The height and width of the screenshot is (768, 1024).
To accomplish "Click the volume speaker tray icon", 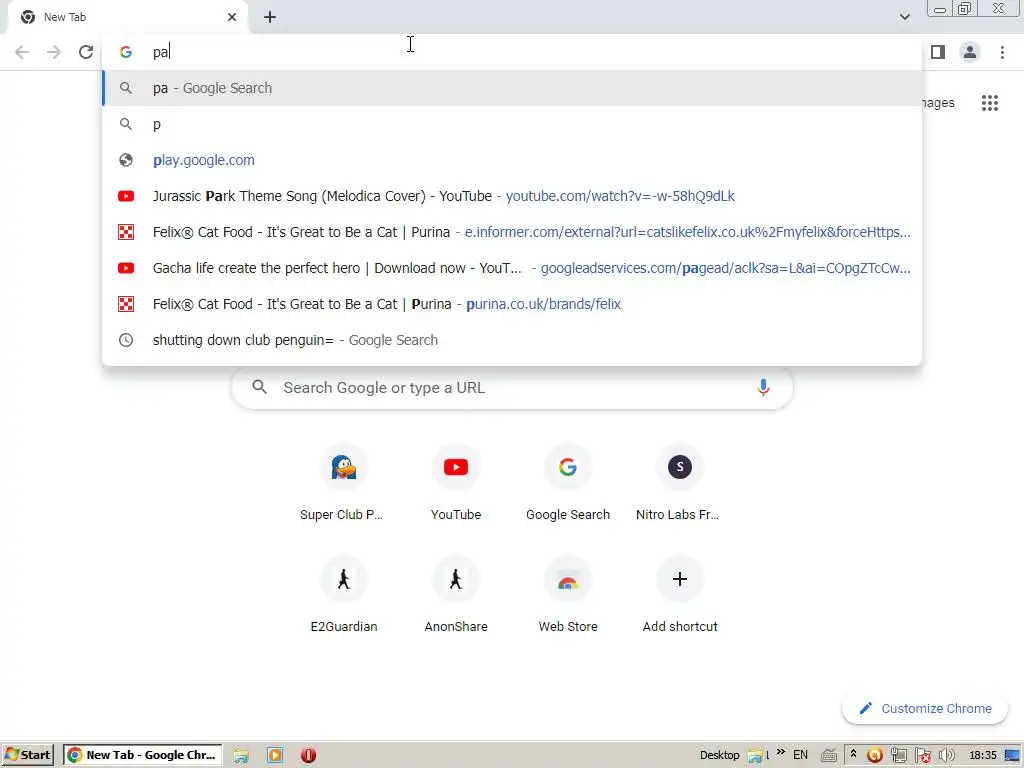I will [x=946, y=756].
